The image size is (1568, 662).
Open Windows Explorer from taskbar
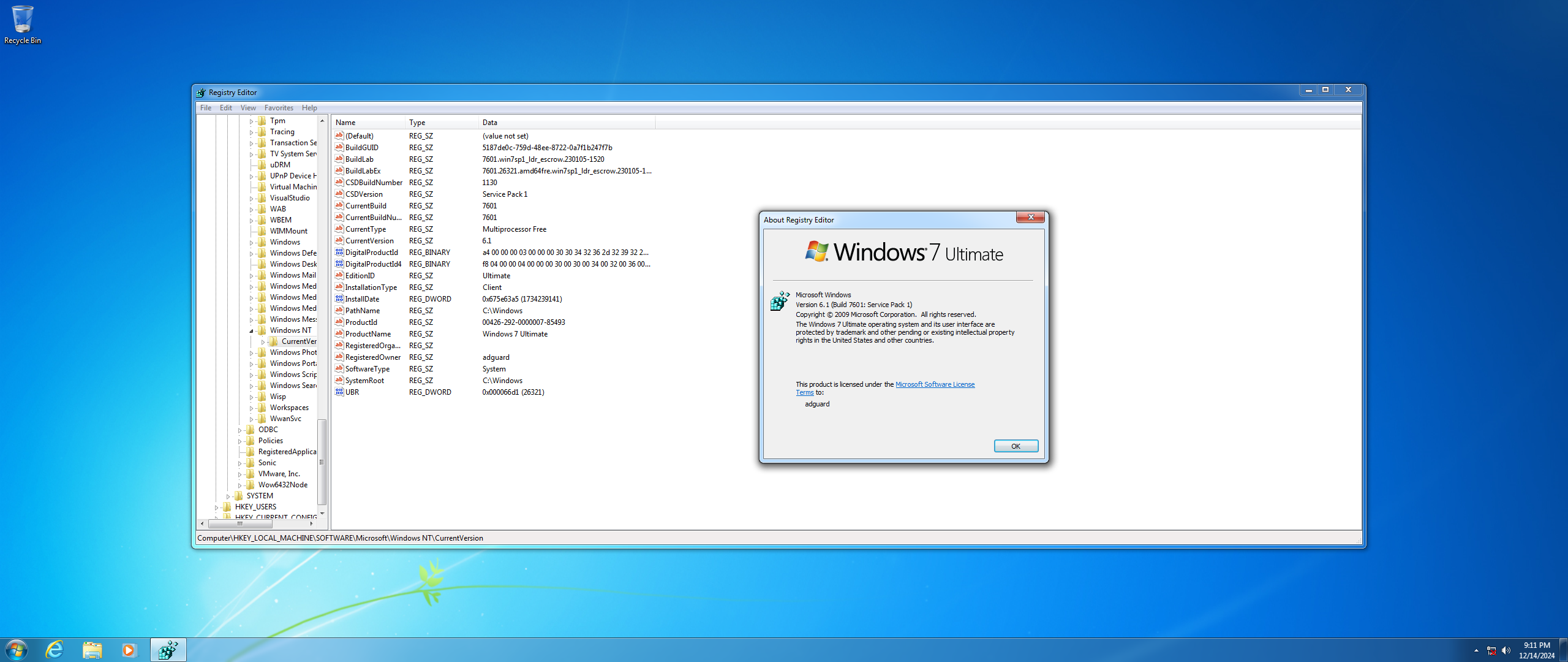click(x=92, y=650)
